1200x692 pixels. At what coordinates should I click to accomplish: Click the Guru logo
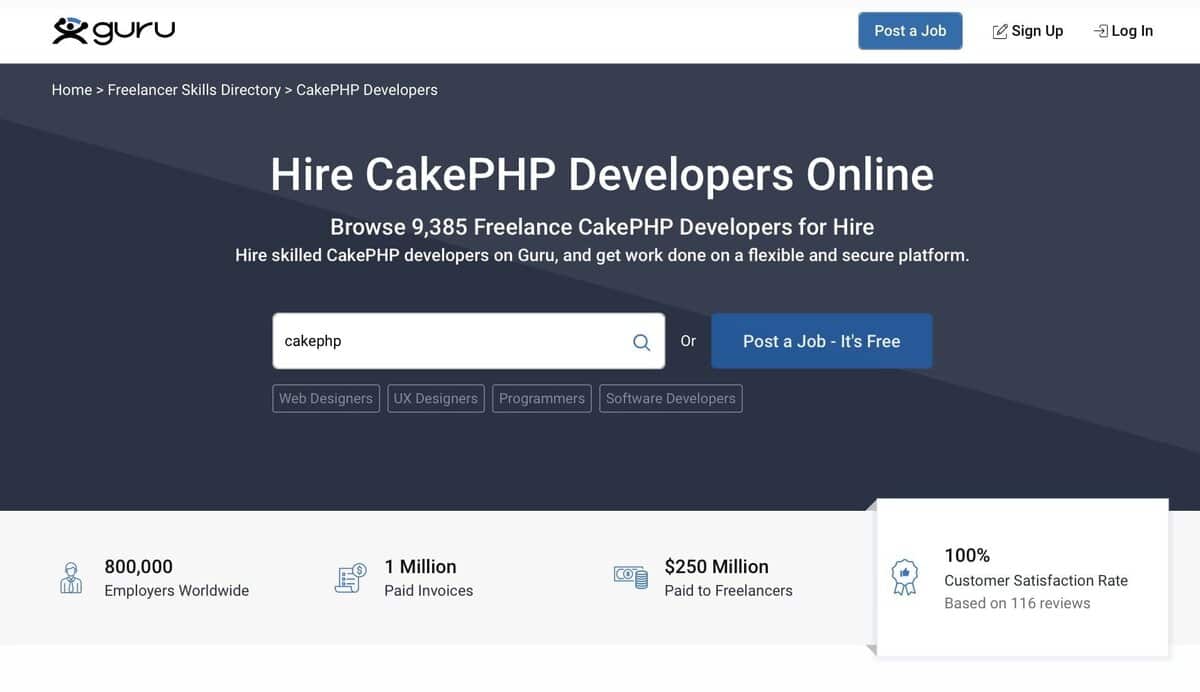[113, 31]
